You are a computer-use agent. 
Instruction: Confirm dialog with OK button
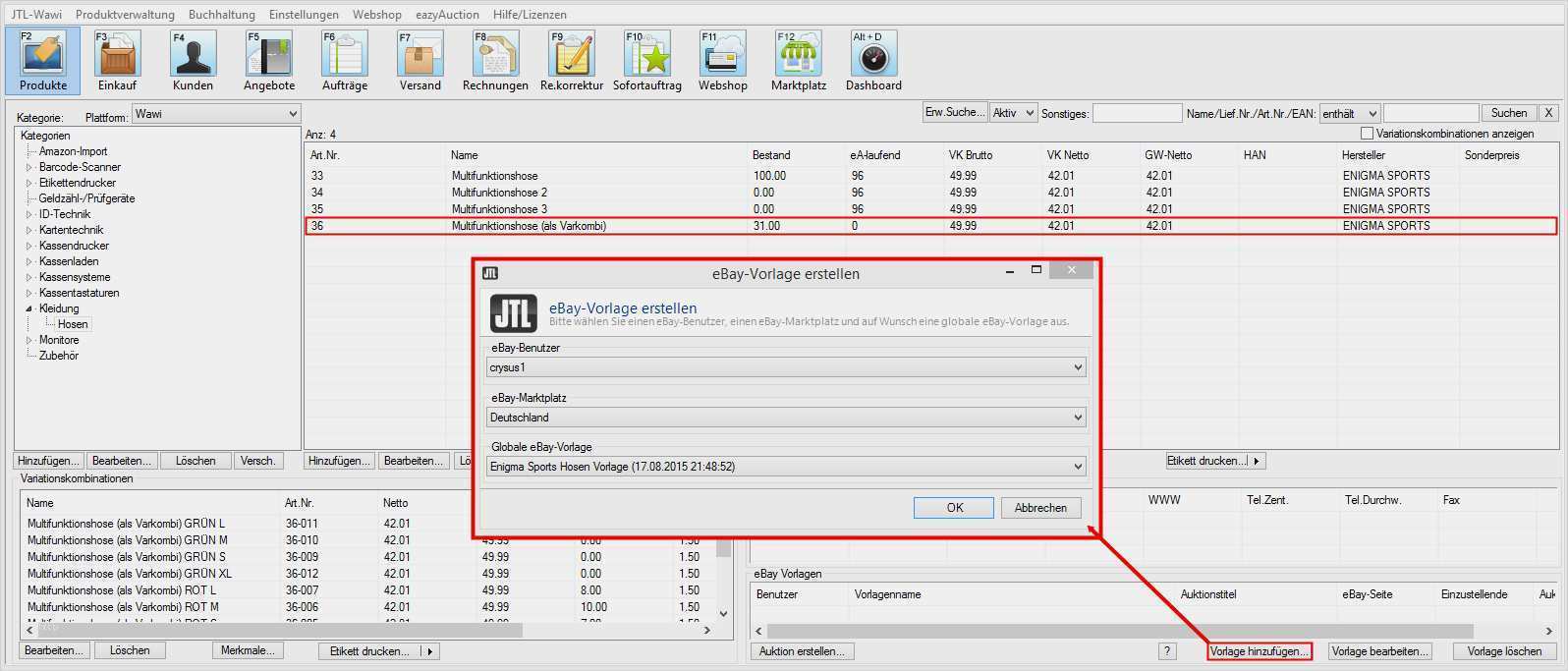[954, 508]
